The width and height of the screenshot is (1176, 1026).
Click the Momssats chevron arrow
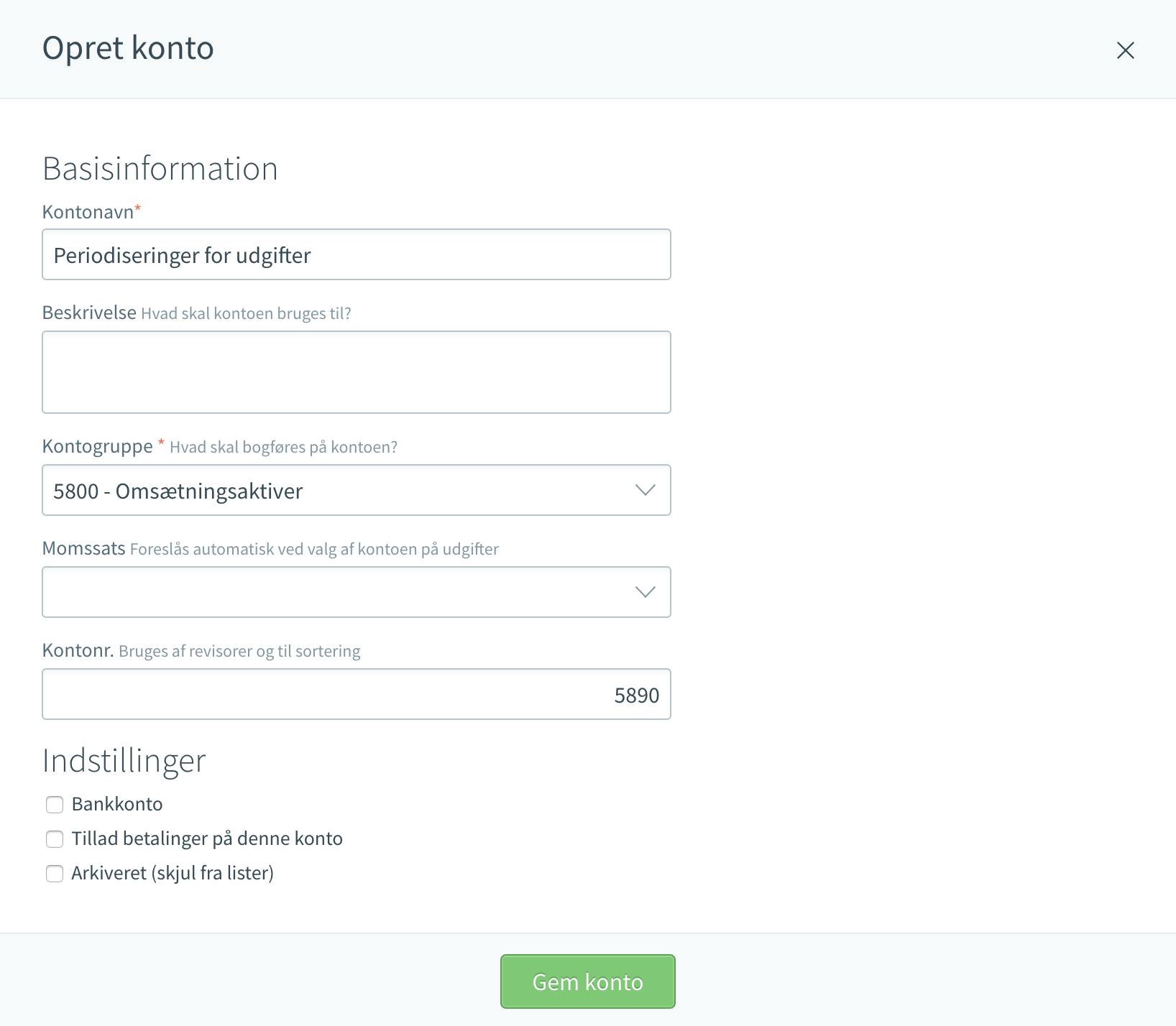646,592
